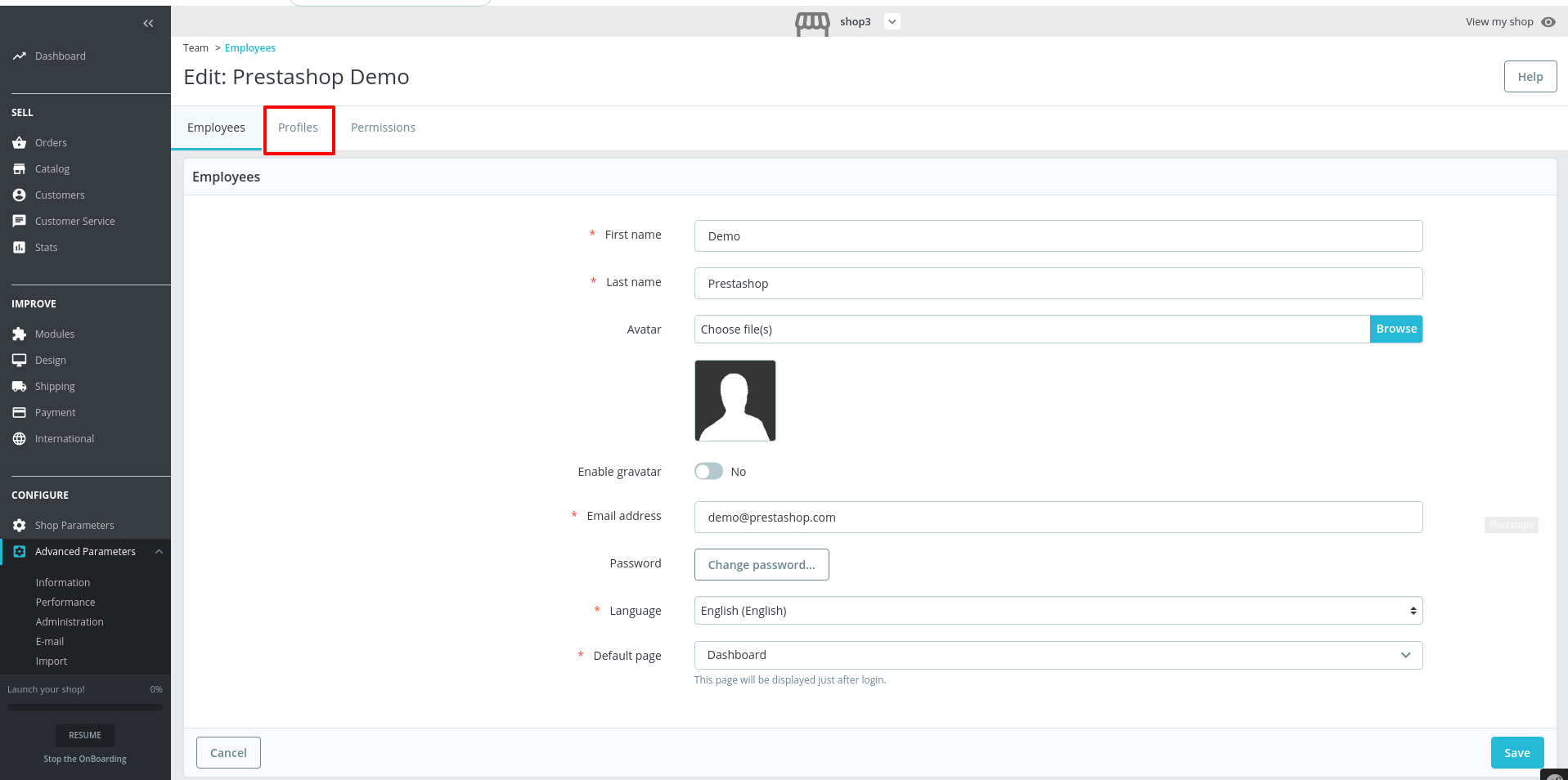
Task: Enable the gravatar toggle
Action: pyautogui.click(x=708, y=471)
